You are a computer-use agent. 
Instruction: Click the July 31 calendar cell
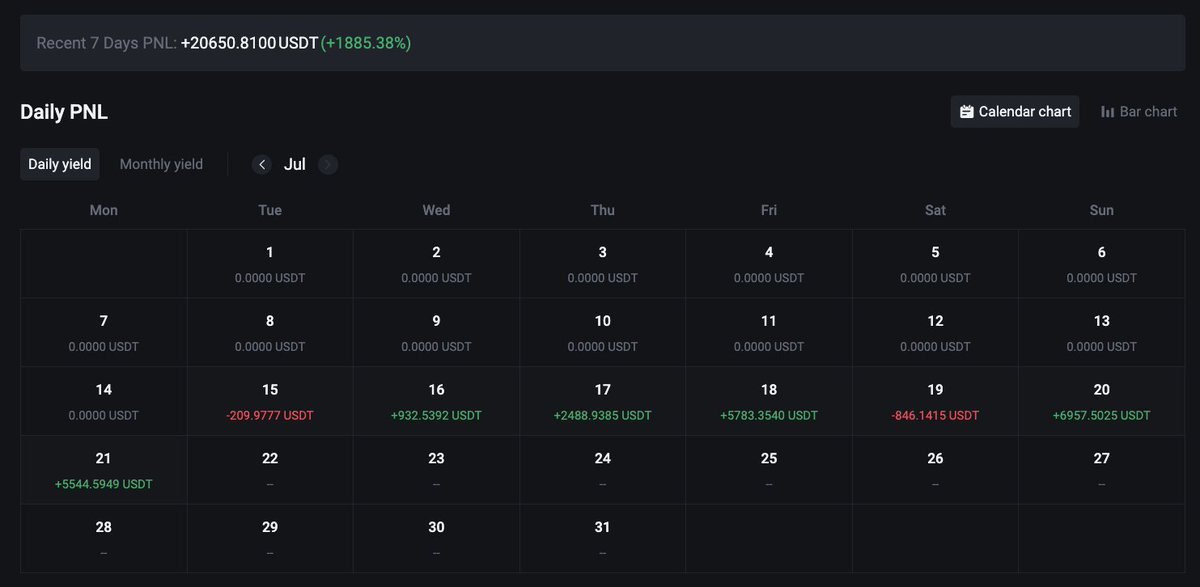[603, 538]
